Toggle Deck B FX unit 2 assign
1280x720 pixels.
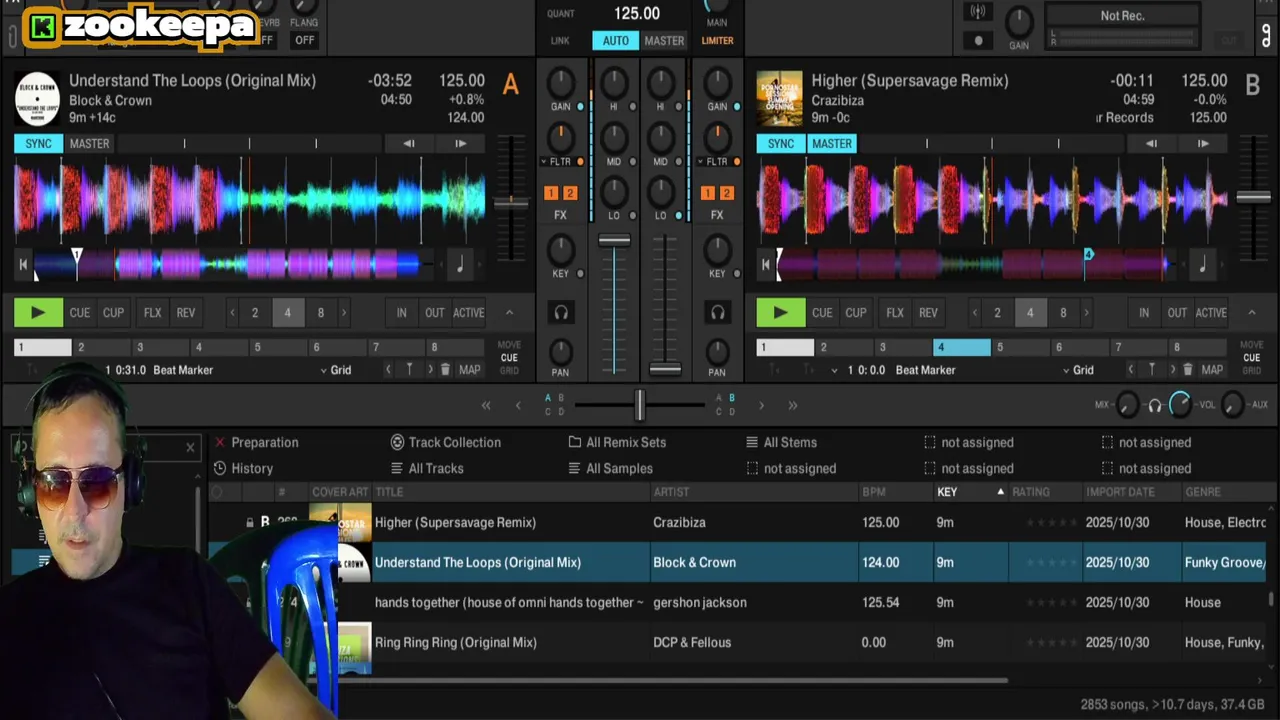tap(726, 193)
